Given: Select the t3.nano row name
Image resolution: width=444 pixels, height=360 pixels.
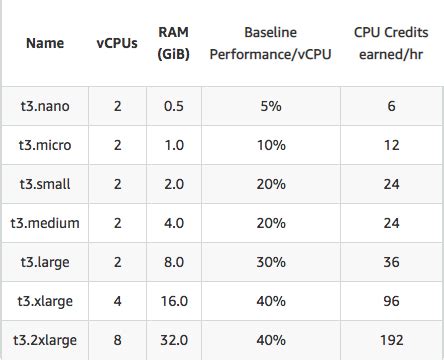Looking at the screenshot, I should click(x=45, y=106).
